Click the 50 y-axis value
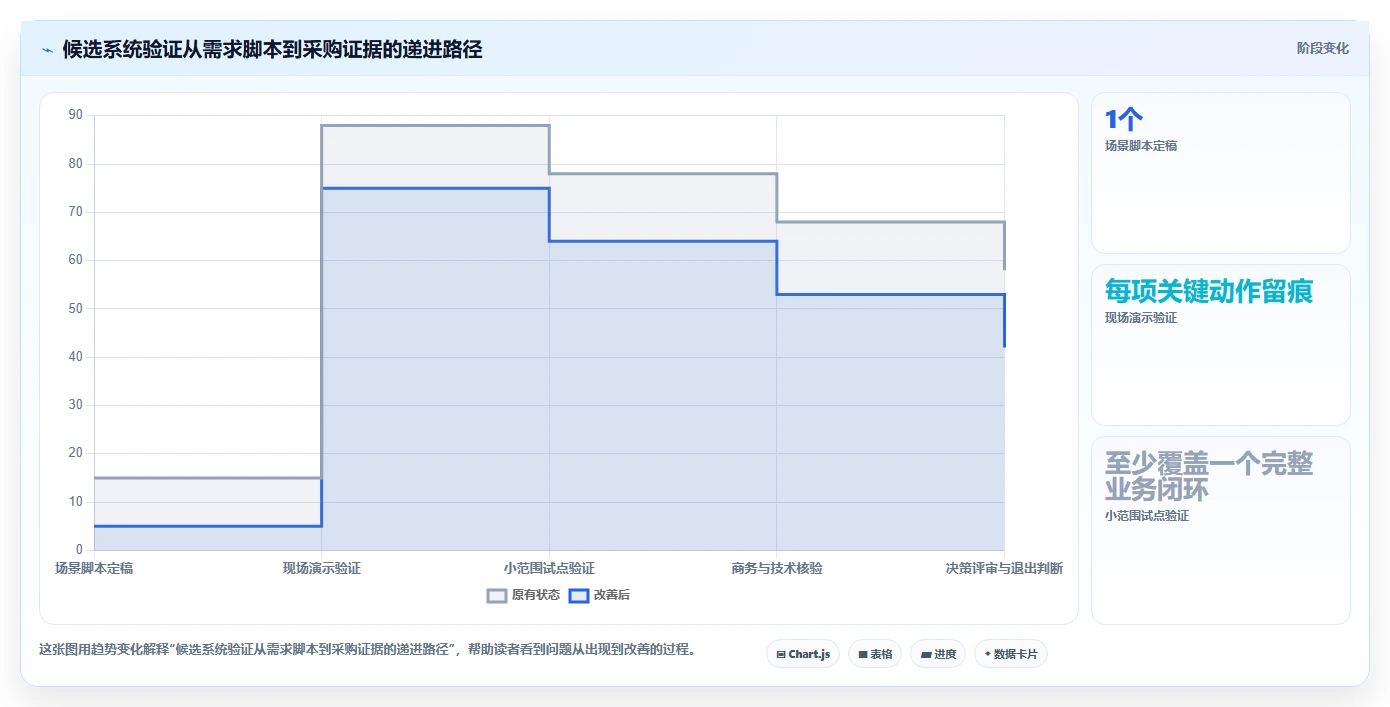This screenshot has height=707, width=1390. point(76,308)
